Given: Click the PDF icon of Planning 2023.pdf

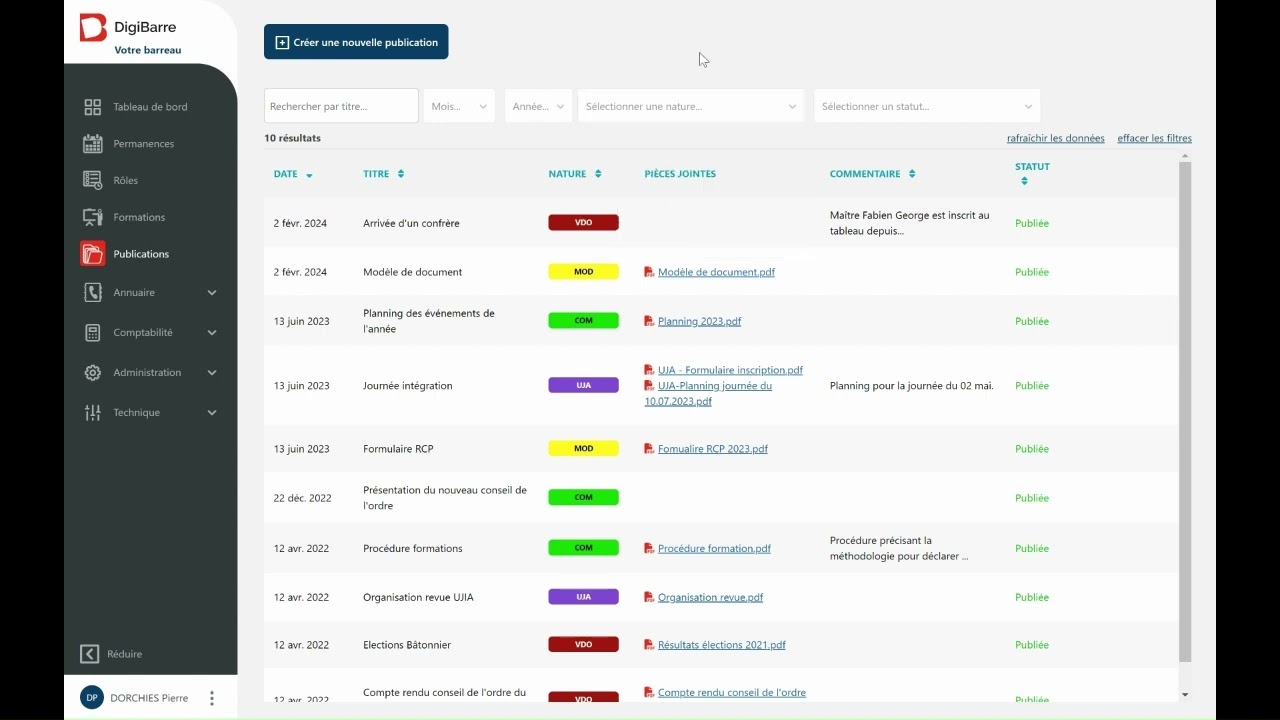Looking at the screenshot, I should coord(649,321).
